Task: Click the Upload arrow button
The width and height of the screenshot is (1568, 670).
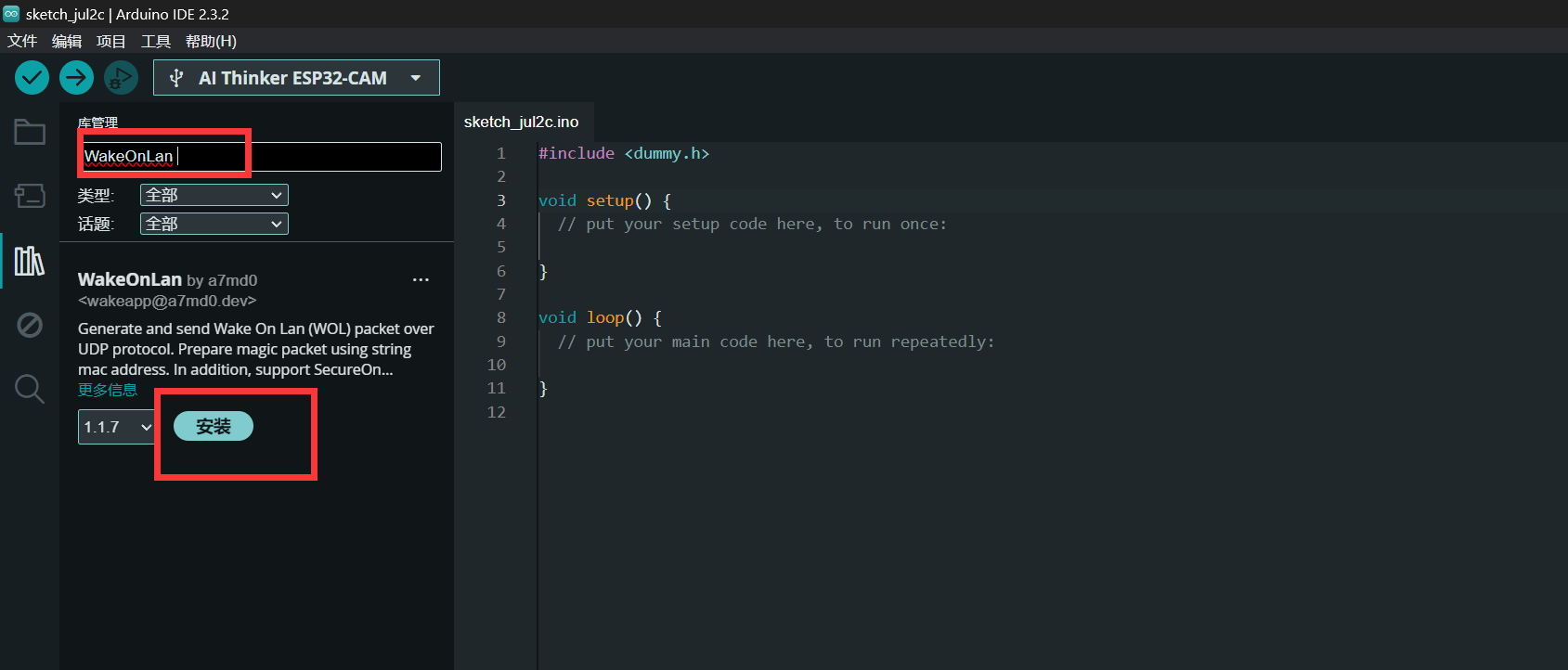Action: click(x=77, y=78)
